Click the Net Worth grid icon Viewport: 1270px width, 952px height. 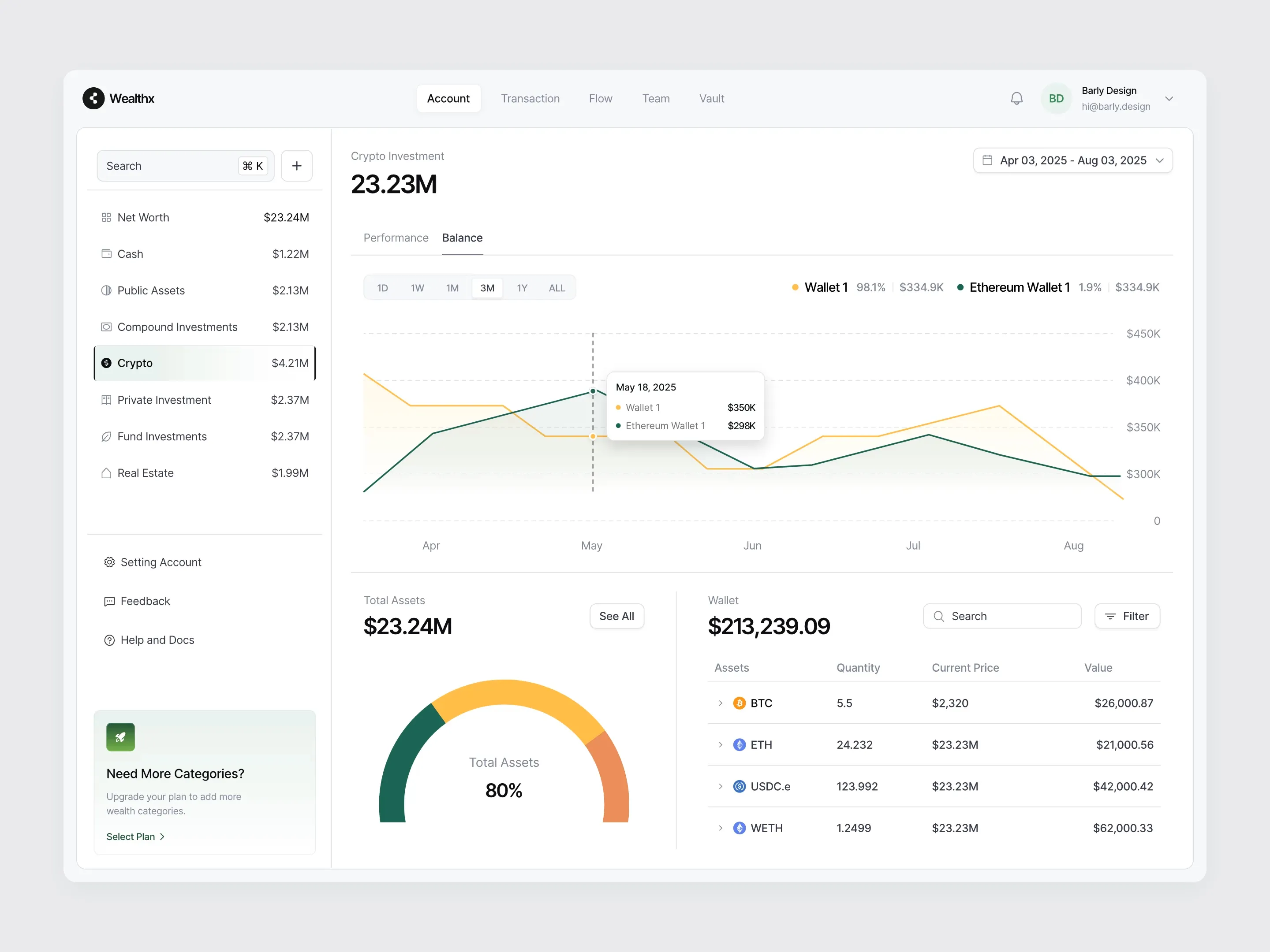point(106,217)
